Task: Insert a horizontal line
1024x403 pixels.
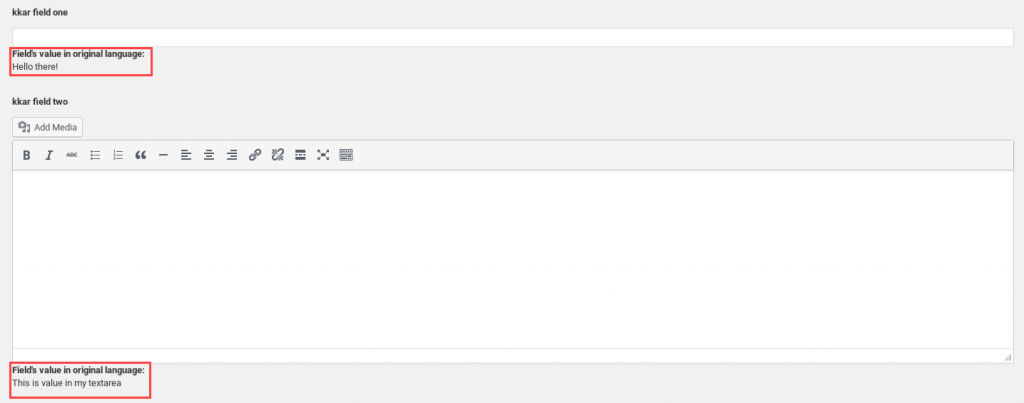Action: pos(163,155)
